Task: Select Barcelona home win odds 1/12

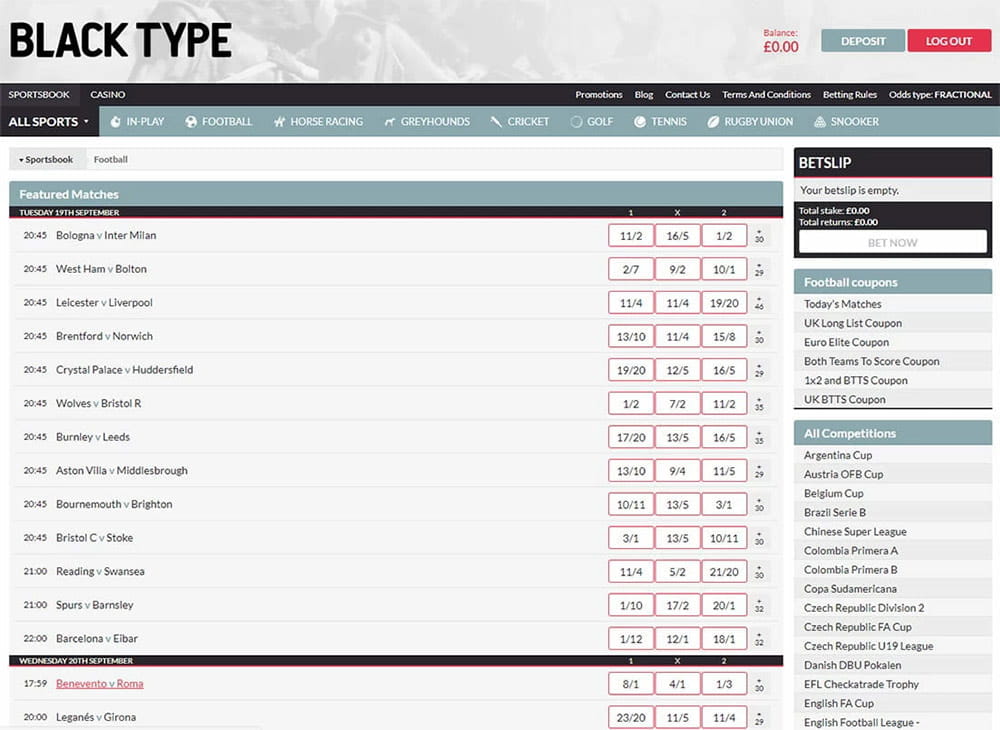Action: pyautogui.click(x=631, y=639)
